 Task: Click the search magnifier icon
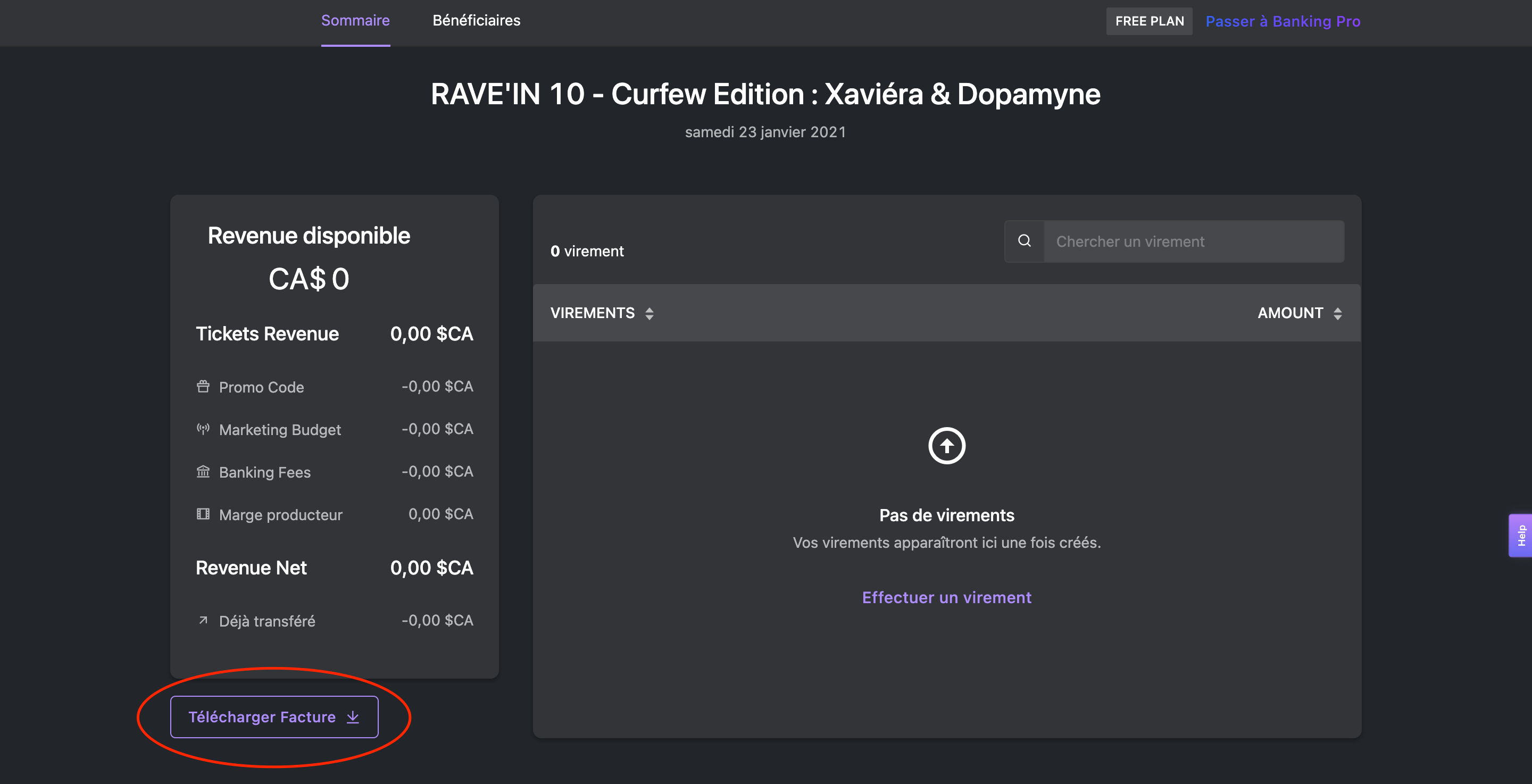click(1024, 241)
